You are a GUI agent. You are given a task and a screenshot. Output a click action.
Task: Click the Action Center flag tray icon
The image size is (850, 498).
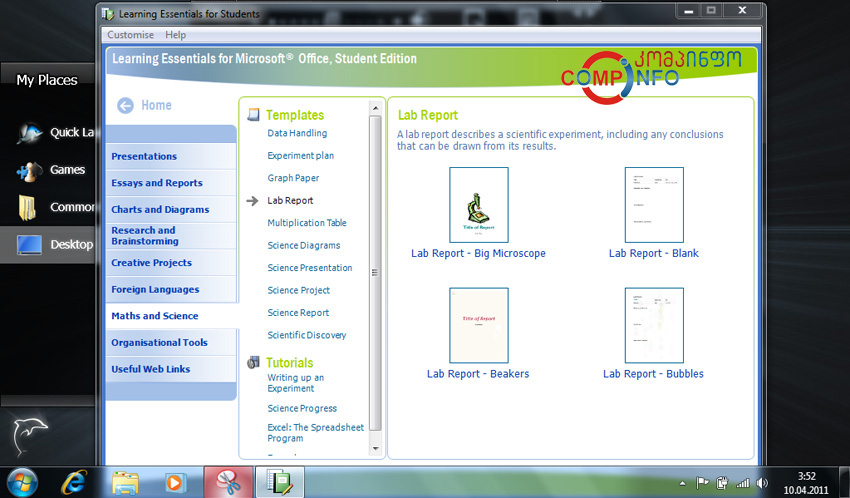click(702, 483)
